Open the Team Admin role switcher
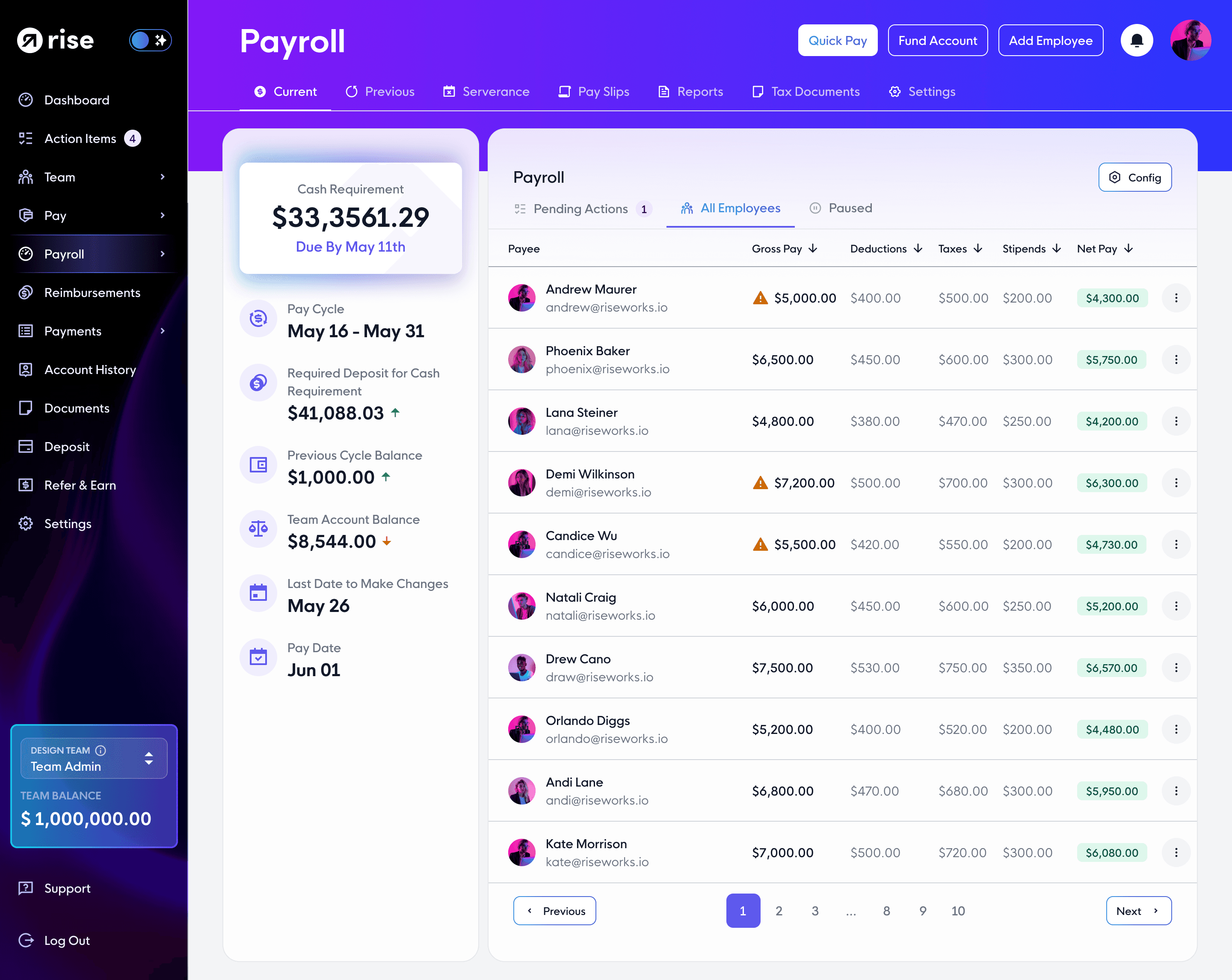Image resolution: width=1232 pixels, height=980 pixels. pyautogui.click(x=94, y=758)
